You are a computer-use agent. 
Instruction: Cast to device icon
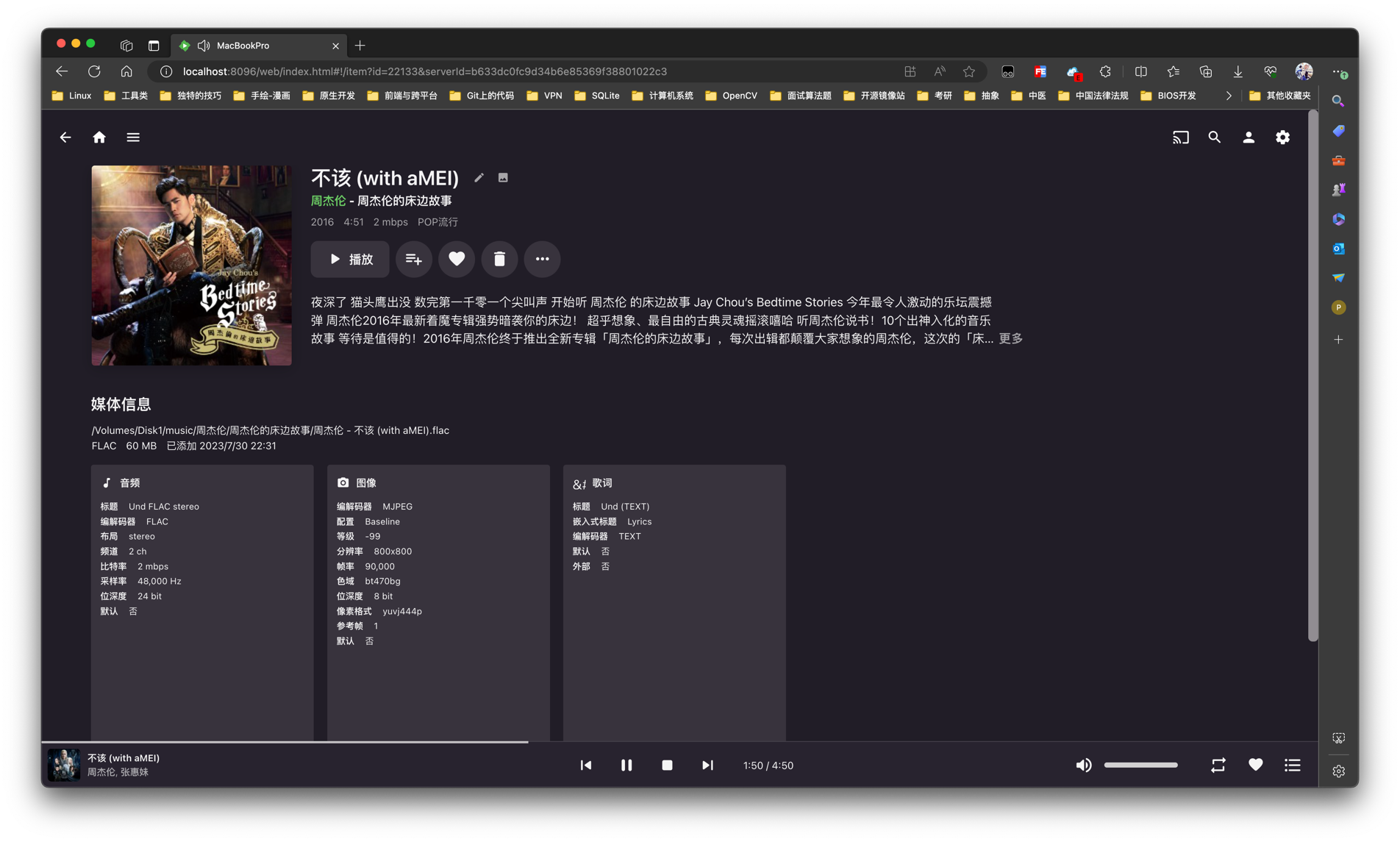(1180, 138)
